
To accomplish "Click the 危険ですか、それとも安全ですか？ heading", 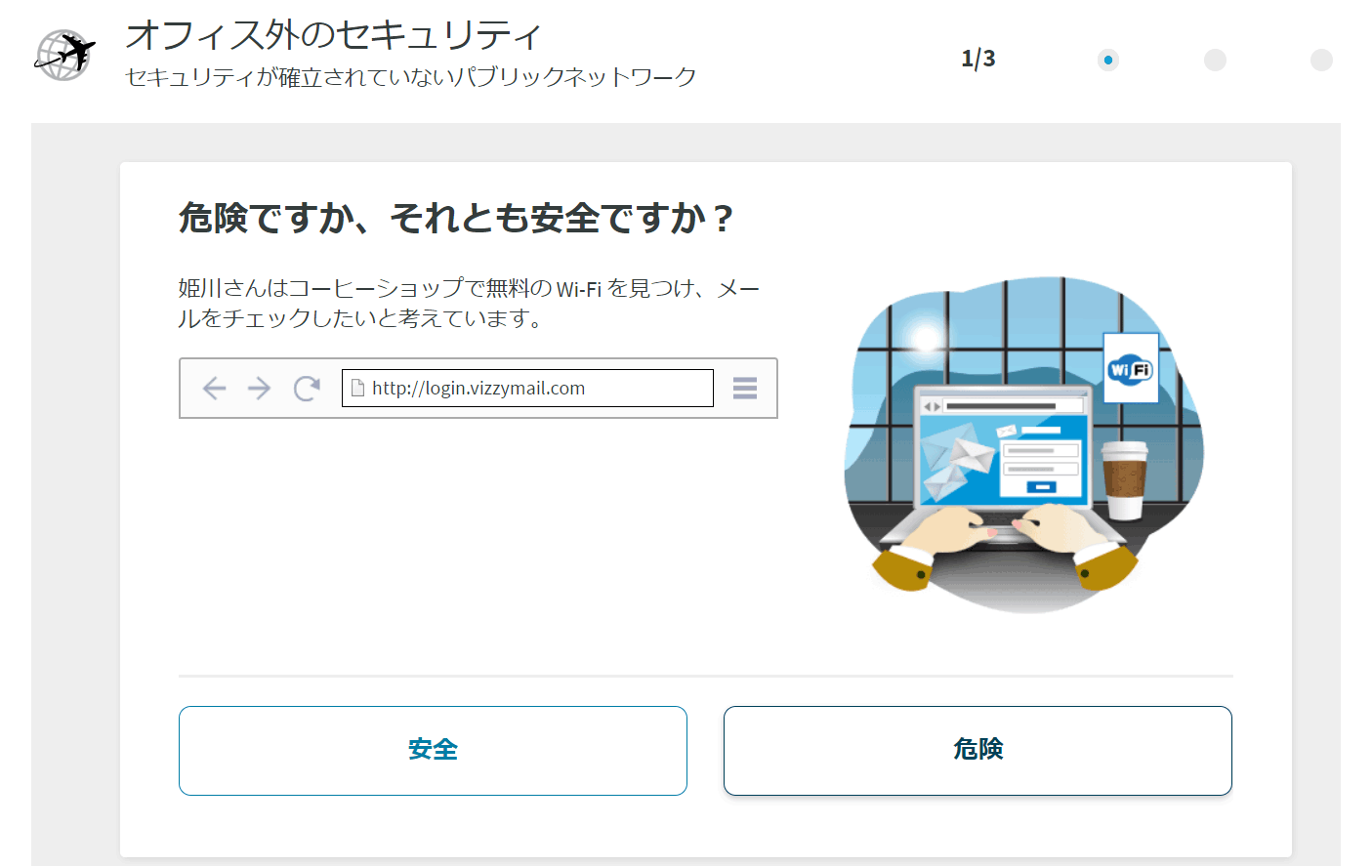I will click(455, 218).
